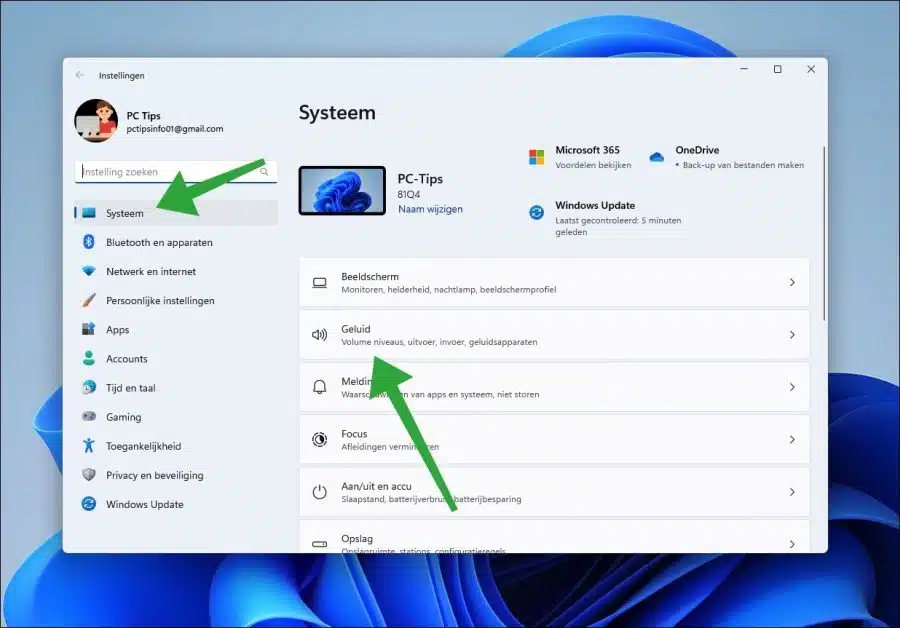Click the vertical scrollbar of settings list
The image size is (900, 628).
click(x=824, y=233)
